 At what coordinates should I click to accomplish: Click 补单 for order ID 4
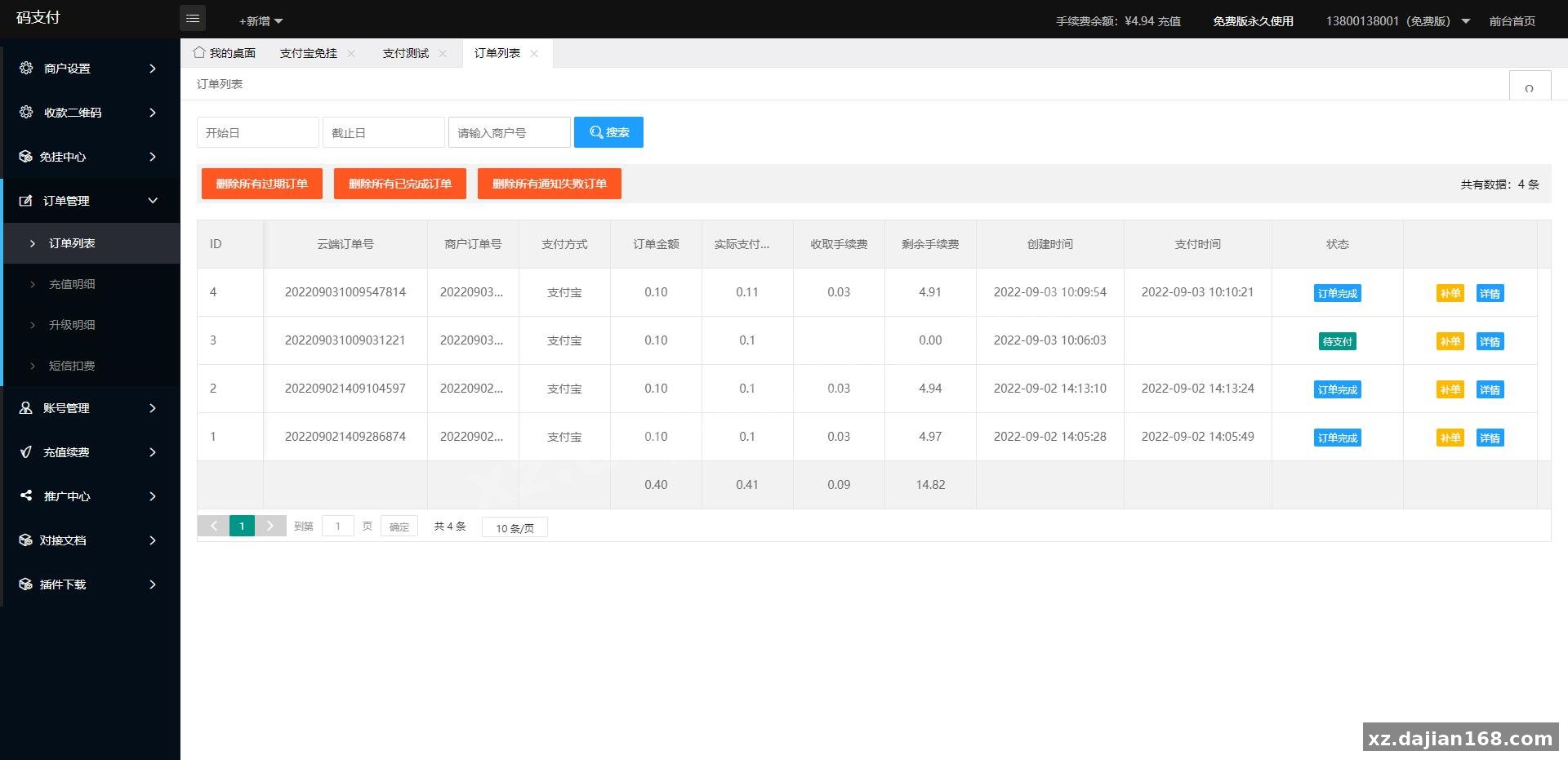pos(1450,293)
